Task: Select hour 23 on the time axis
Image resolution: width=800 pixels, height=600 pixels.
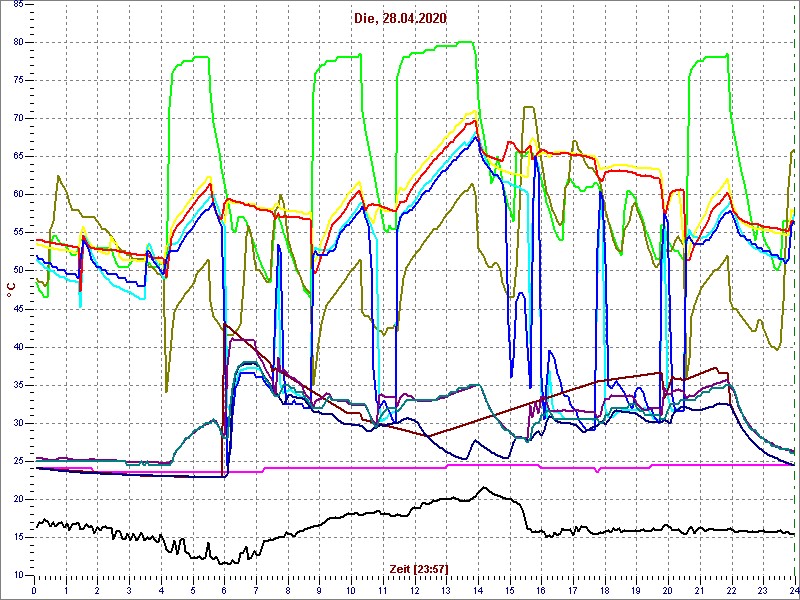Action: click(762, 590)
